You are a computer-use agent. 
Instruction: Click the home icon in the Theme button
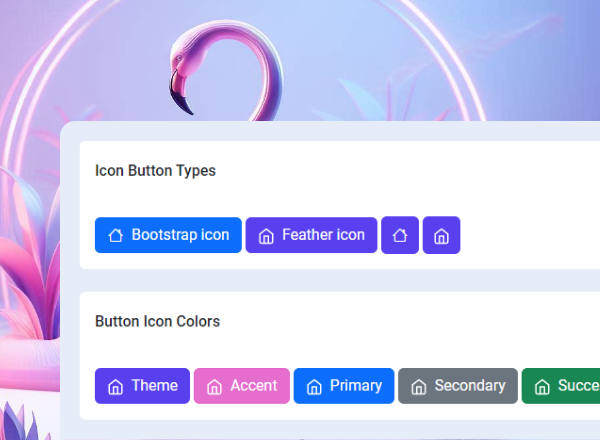tap(115, 386)
